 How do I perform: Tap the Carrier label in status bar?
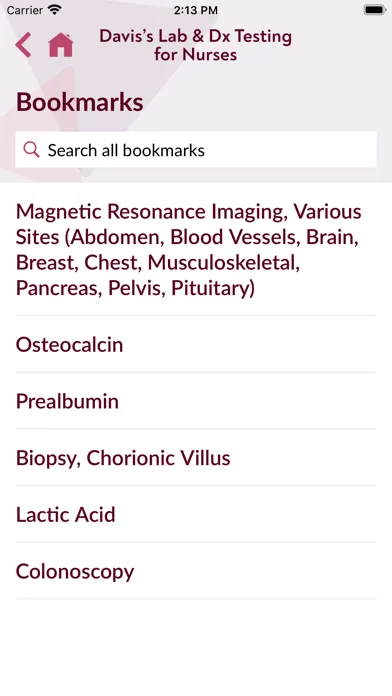[24, 9]
